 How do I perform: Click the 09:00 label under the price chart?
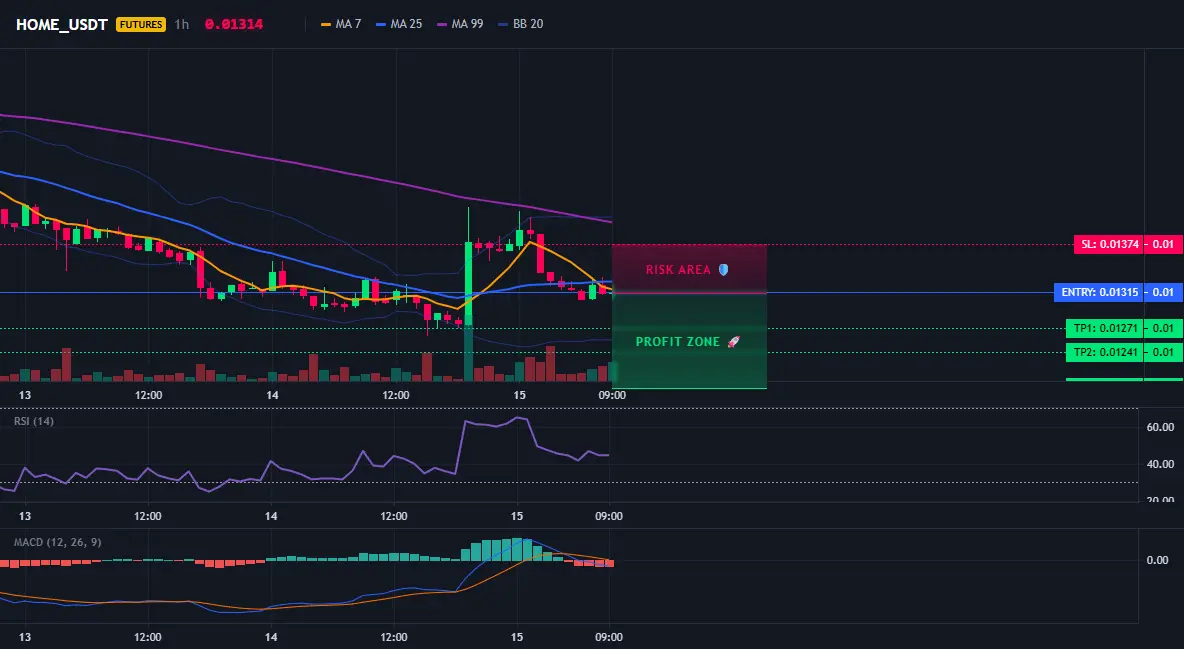point(612,395)
